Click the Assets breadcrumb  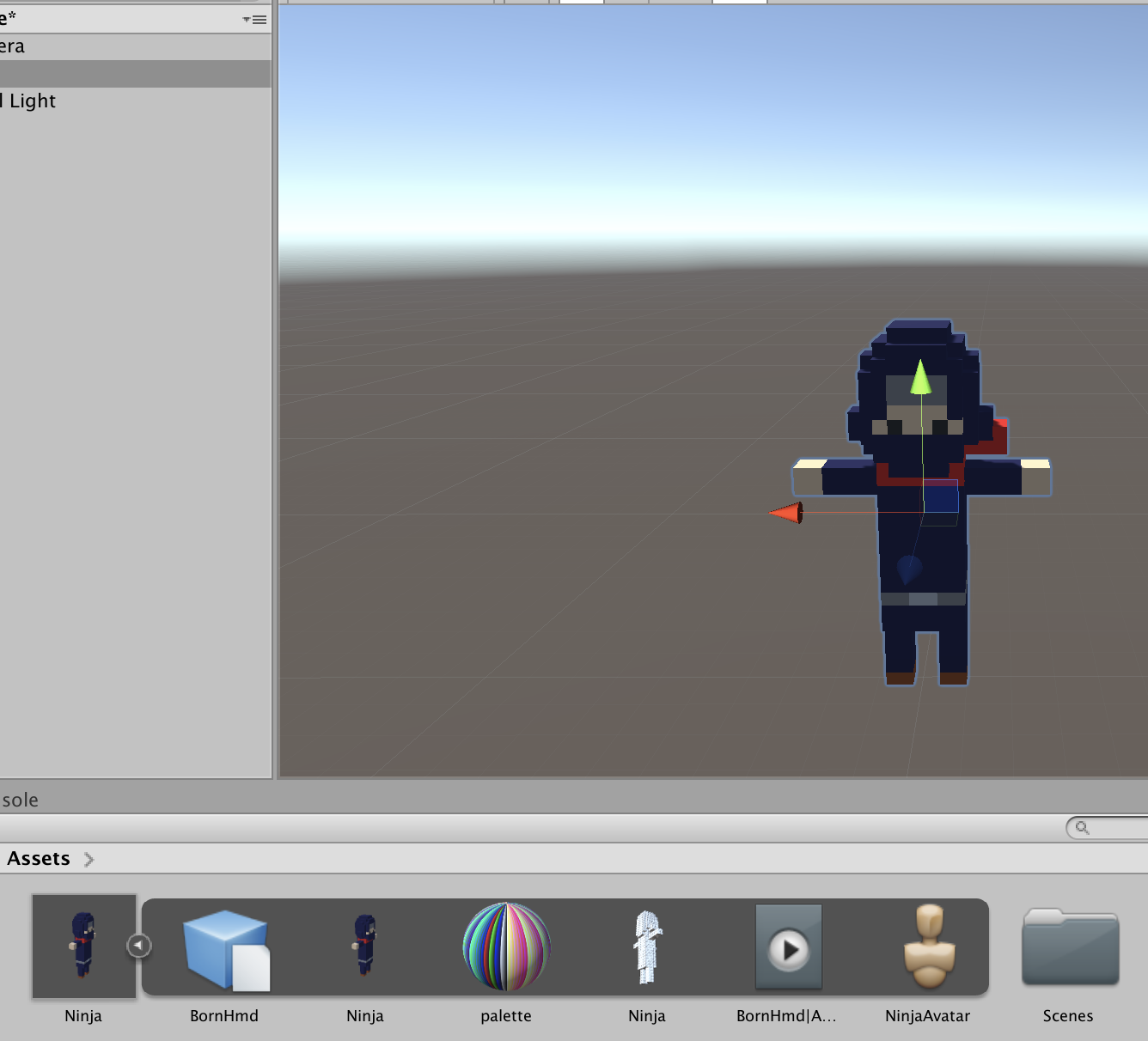tap(38, 859)
